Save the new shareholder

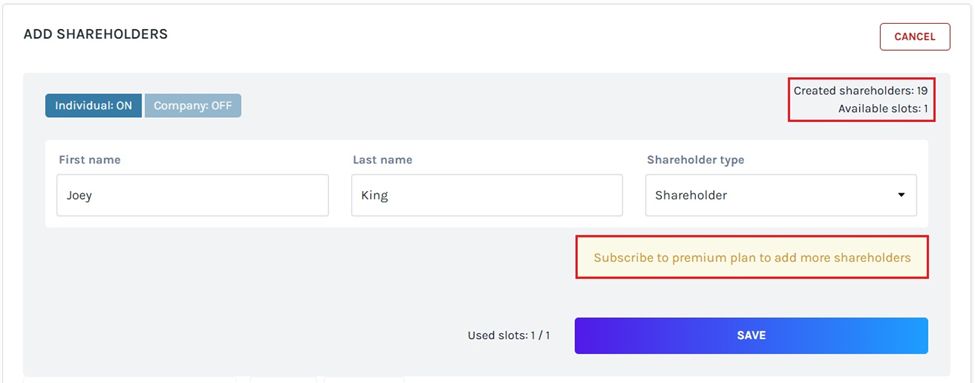(751, 336)
